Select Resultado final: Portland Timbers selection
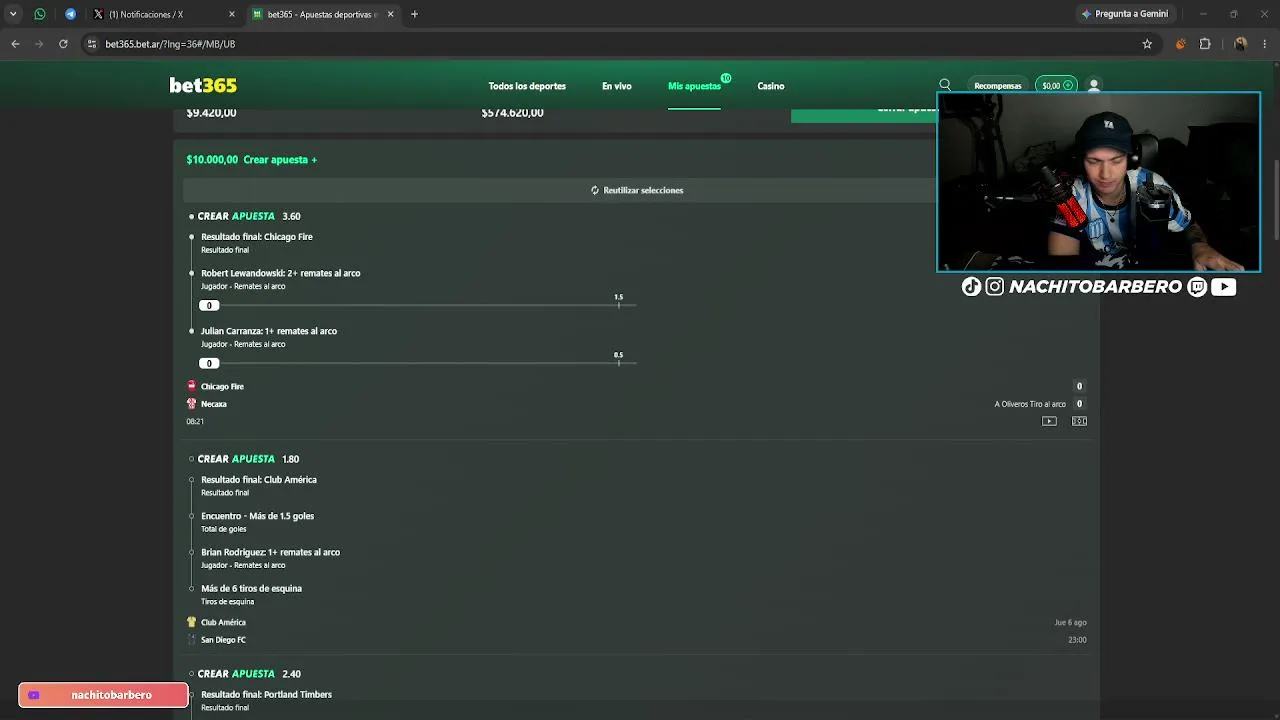This screenshot has height=720, width=1280. pos(267,694)
